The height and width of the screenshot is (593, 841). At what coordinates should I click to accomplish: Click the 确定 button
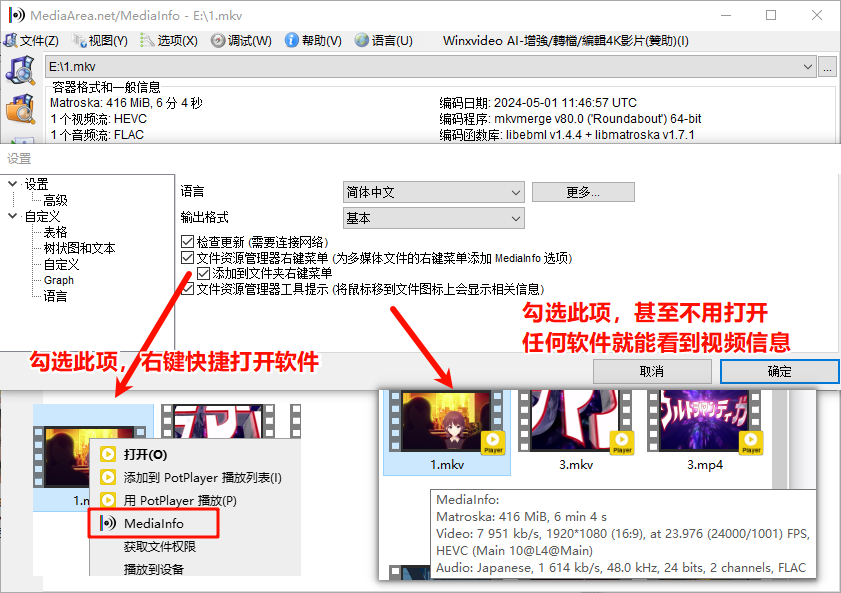click(x=779, y=371)
